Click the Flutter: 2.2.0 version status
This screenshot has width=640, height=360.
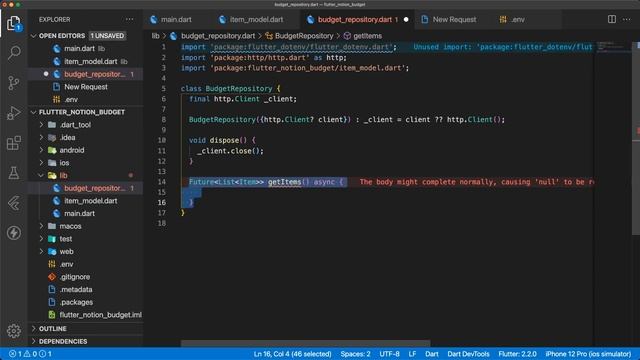click(x=517, y=354)
